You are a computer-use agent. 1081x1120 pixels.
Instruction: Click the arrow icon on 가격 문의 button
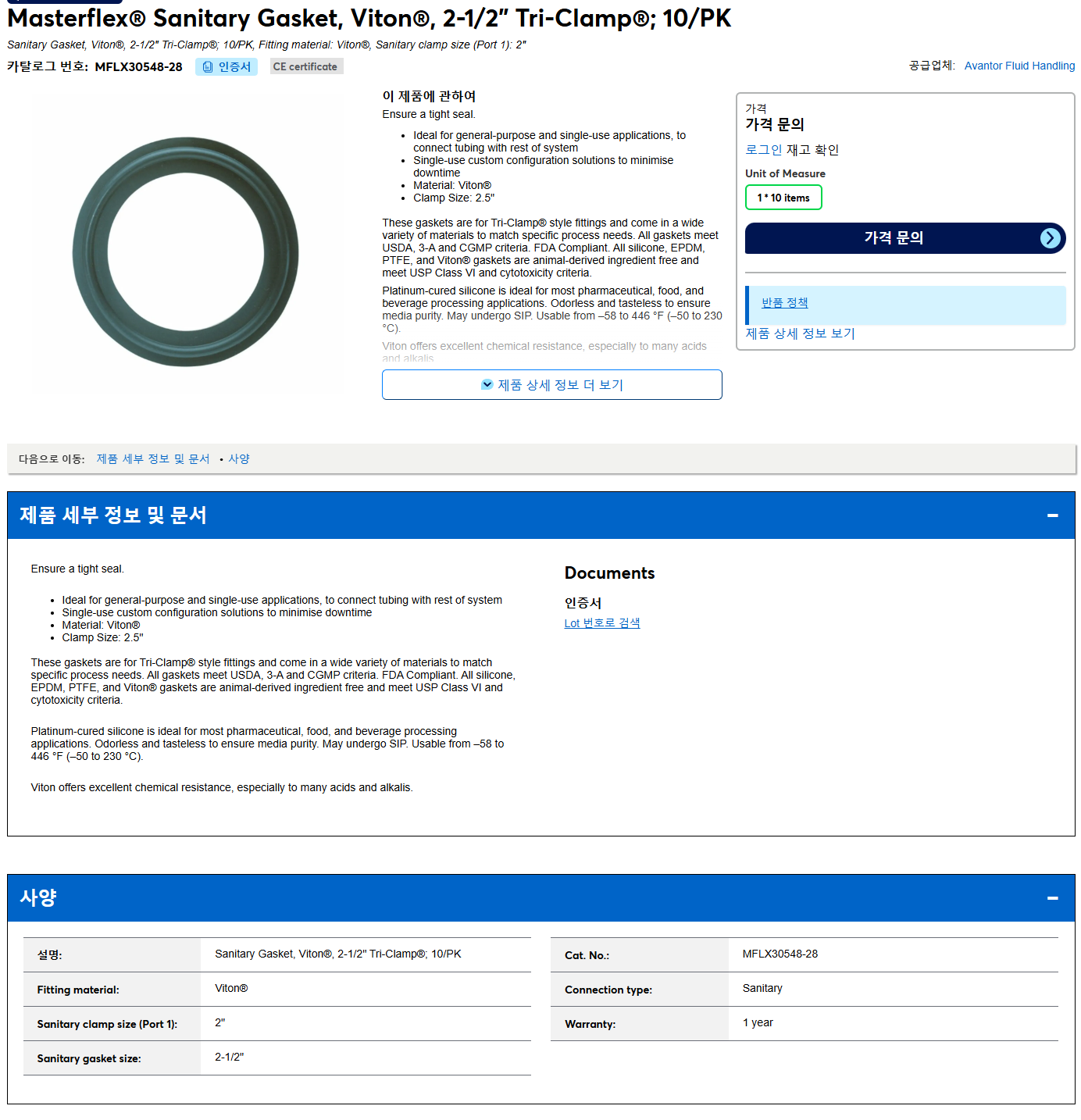1051,238
